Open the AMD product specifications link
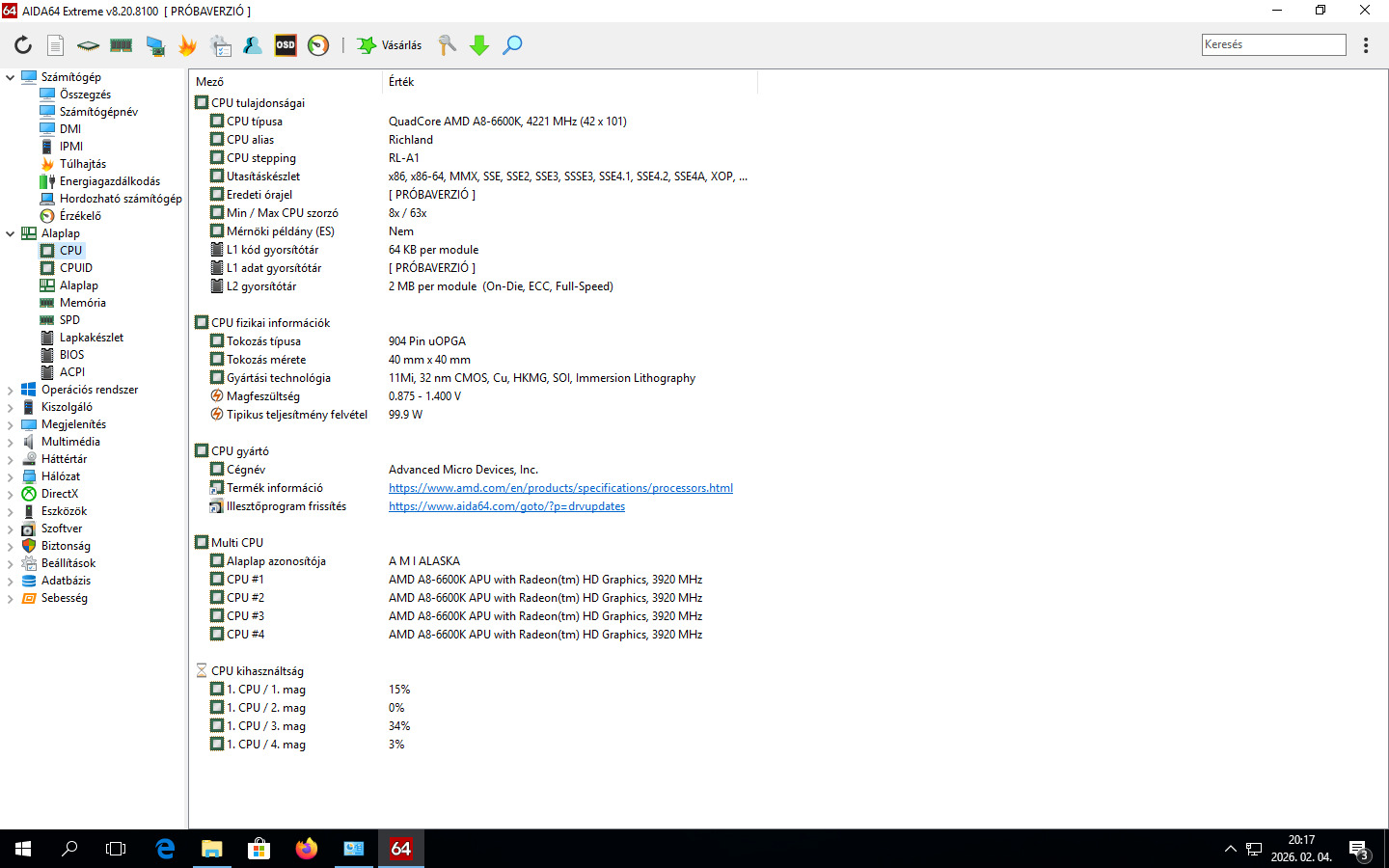The height and width of the screenshot is (868, 1389). (x=560, y=488)
